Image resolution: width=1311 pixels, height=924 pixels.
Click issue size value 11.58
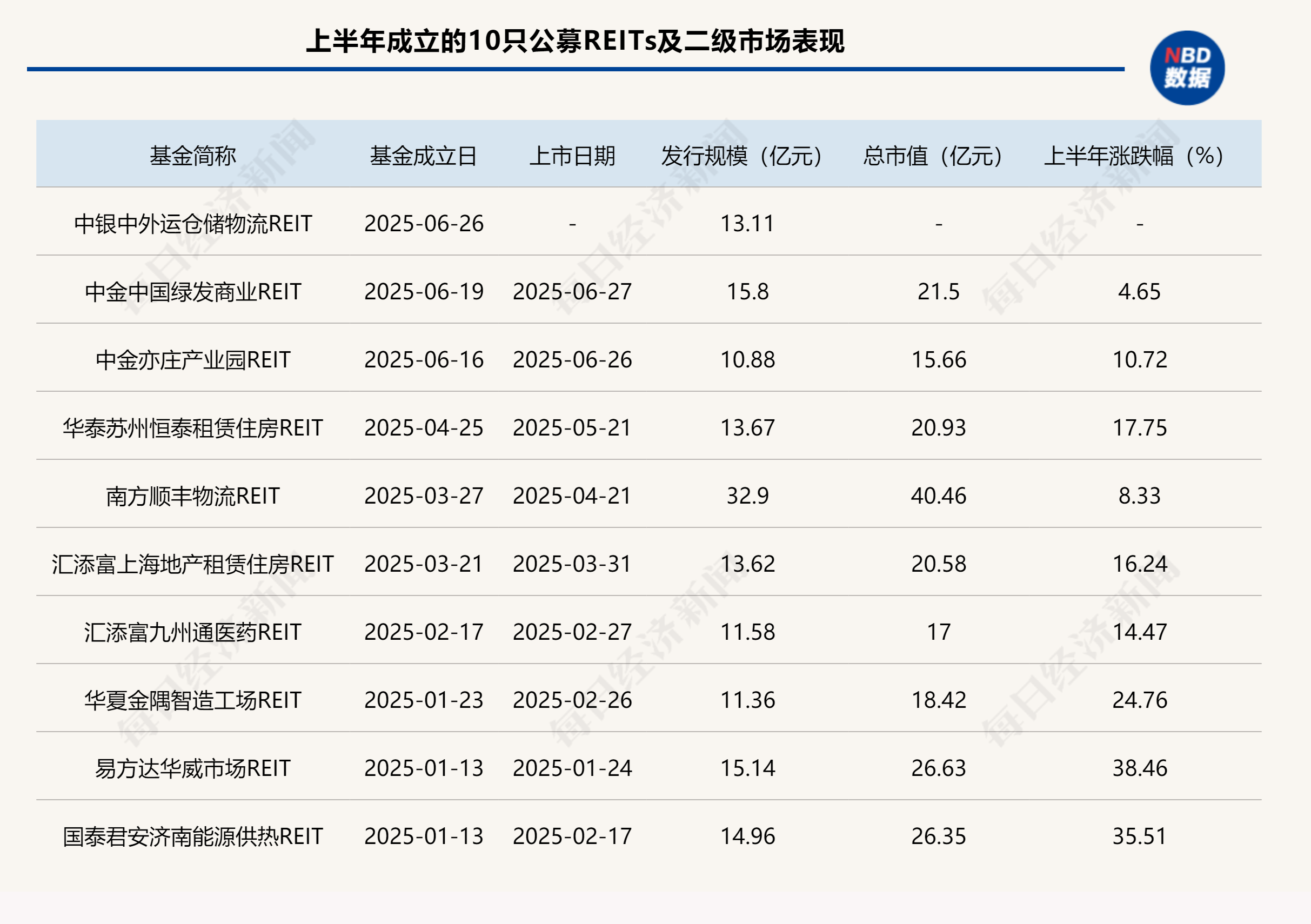(x=747, y=632)
